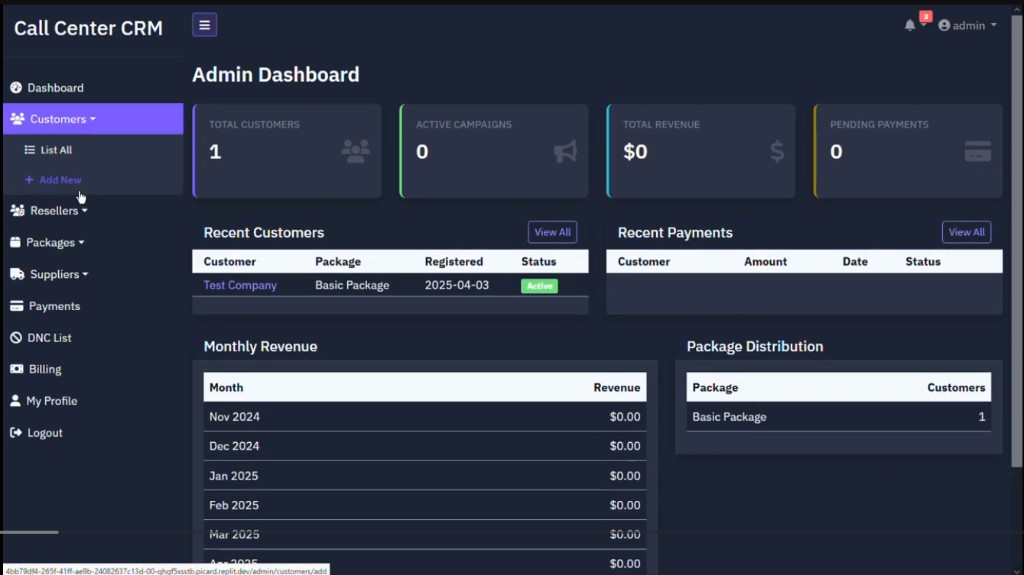Click the Revenue column header
1024x575 pixels.
pos(616,387)
